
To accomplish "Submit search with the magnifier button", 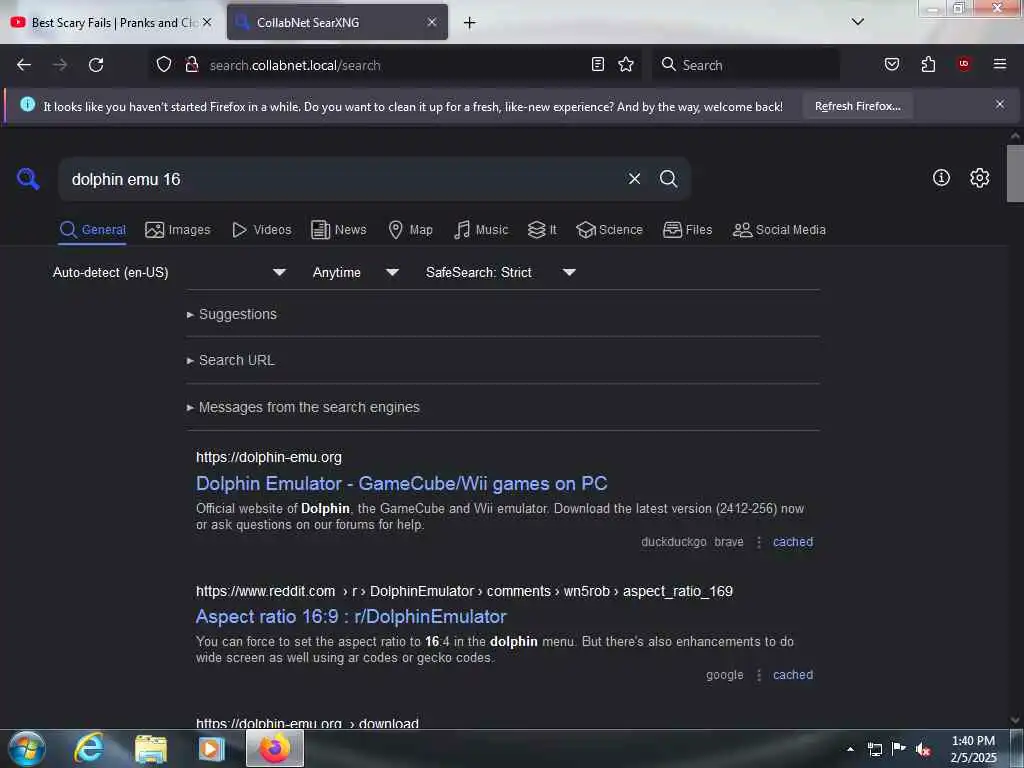I will click(668, 178).
